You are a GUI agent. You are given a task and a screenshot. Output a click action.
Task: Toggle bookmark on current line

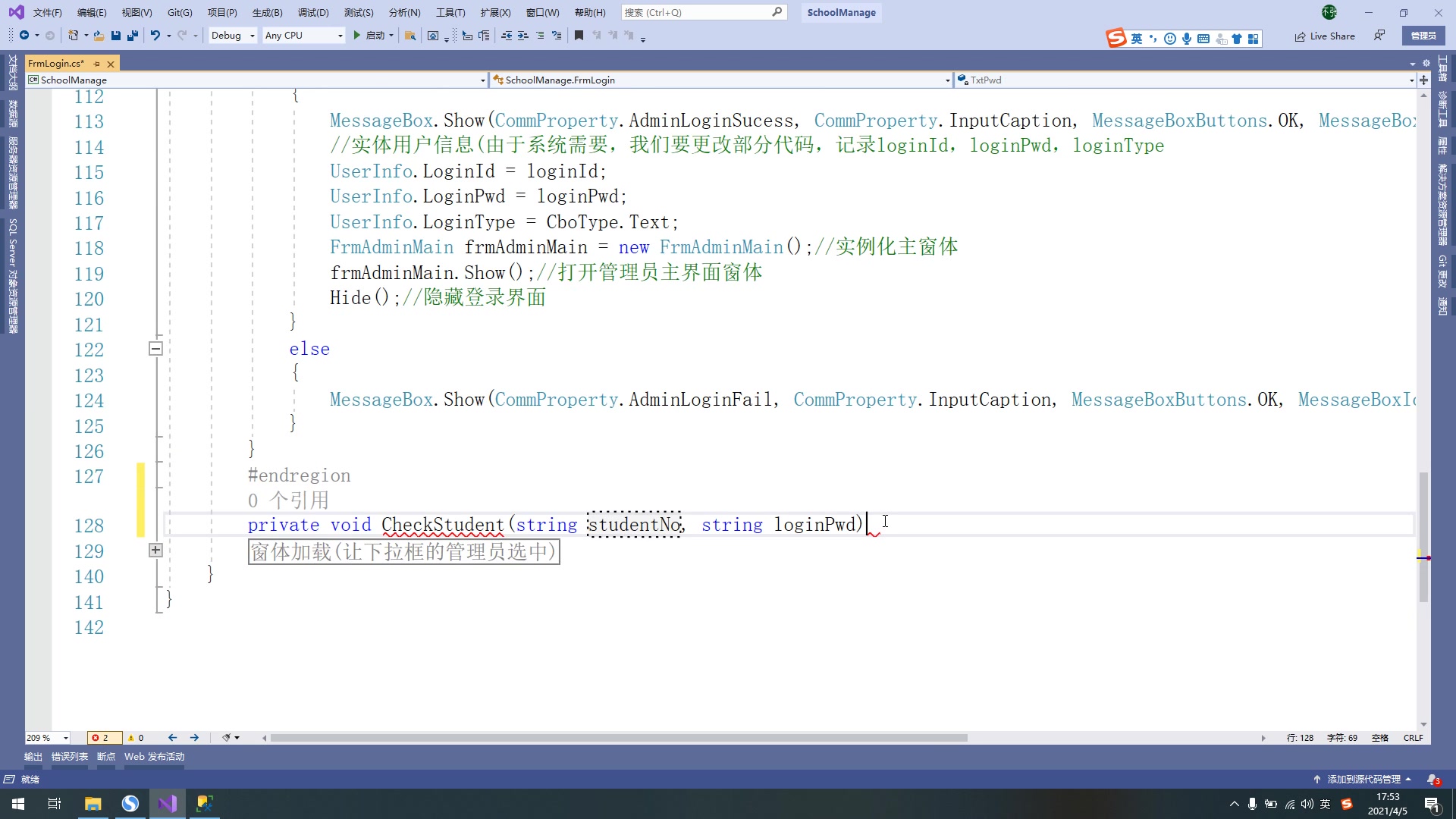[579, 36]
